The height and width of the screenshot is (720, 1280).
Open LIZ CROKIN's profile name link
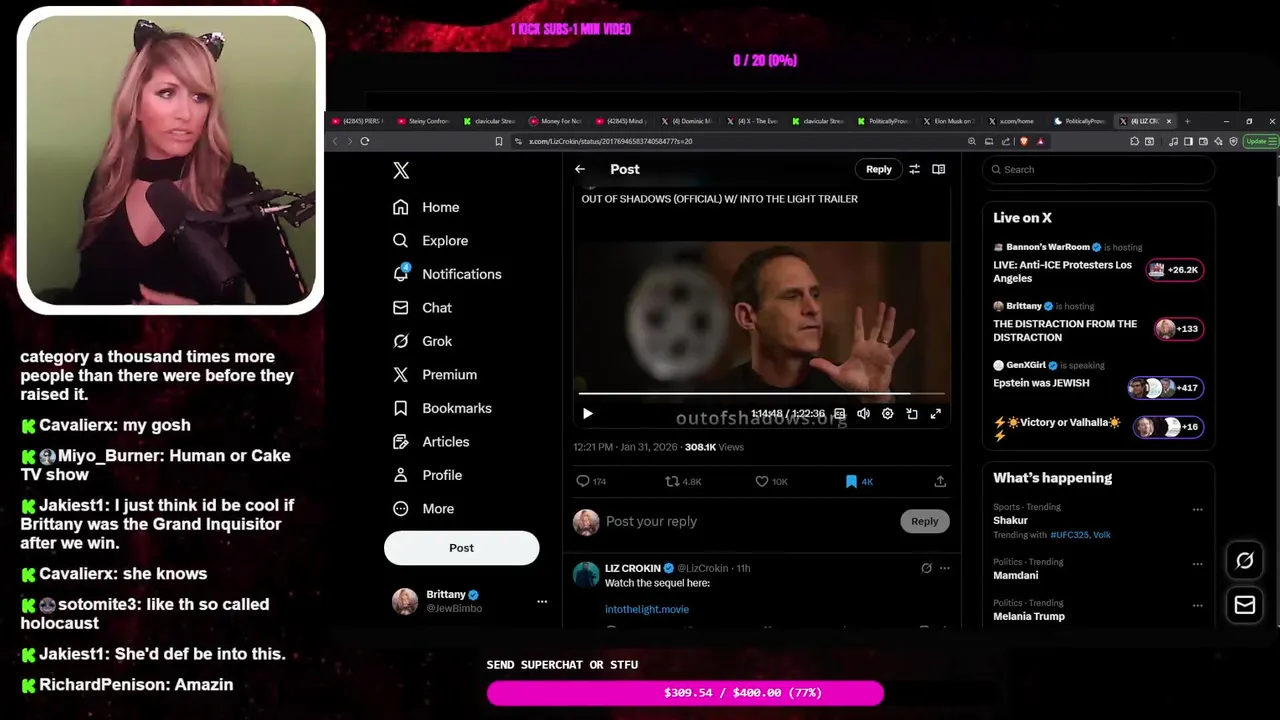[x=633, y=568]
